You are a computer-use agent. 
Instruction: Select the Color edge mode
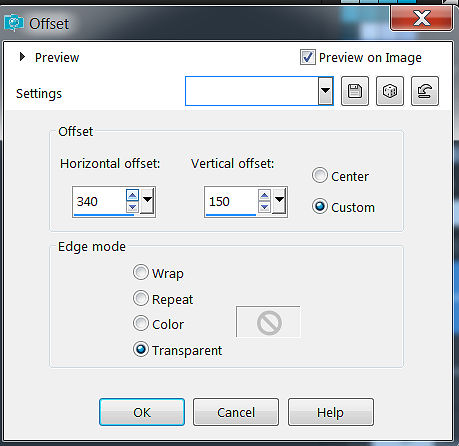pyautogui.click(x=141, y=323)
